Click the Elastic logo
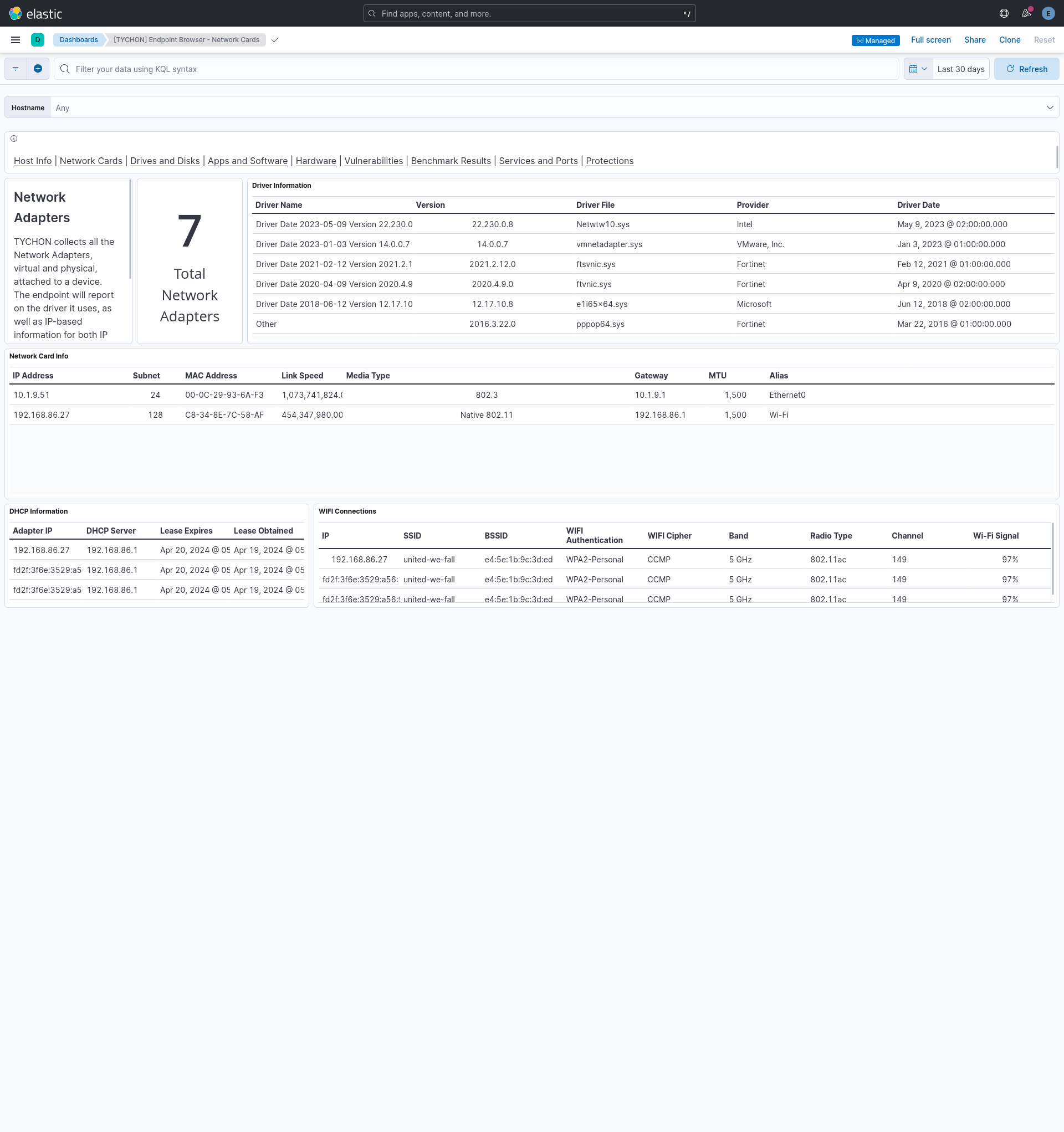This screenshot has height=1132, width=1064. point(35,13)
